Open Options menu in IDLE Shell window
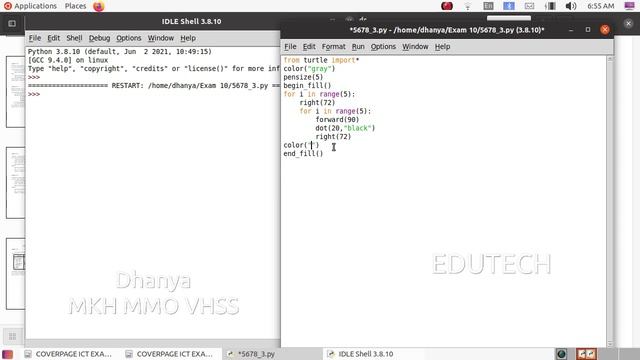The height and width of the screenshot is (360, 640). [129, 38]
